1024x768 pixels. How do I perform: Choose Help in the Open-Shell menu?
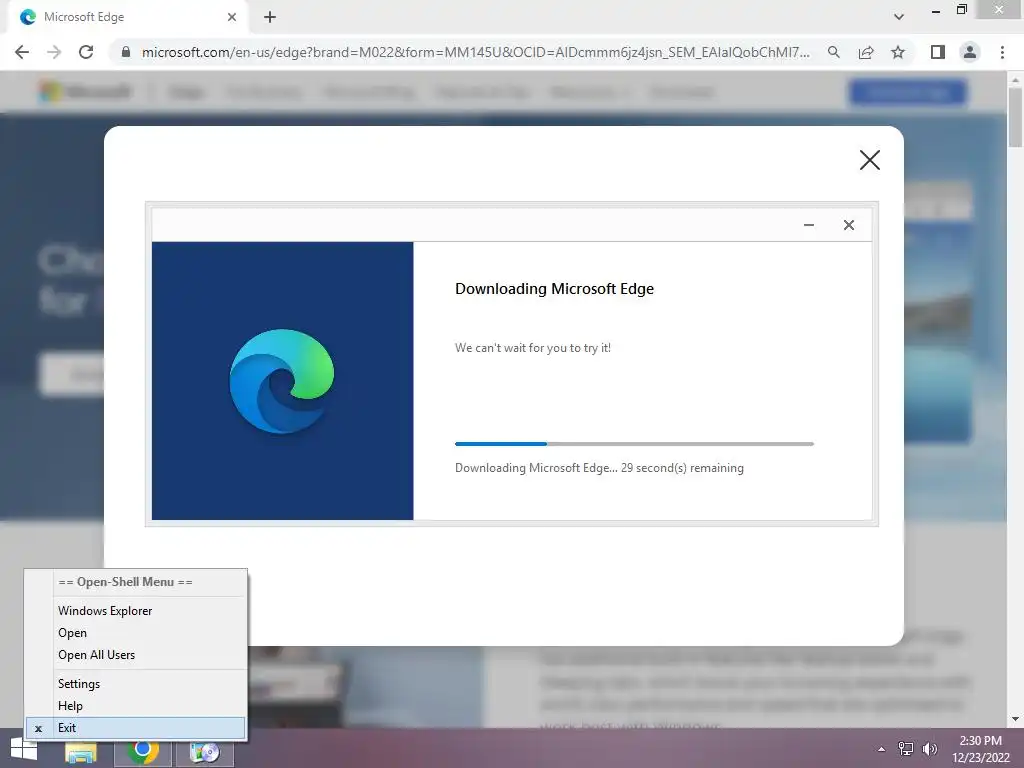pyautogui.click(x=136, y=706)
